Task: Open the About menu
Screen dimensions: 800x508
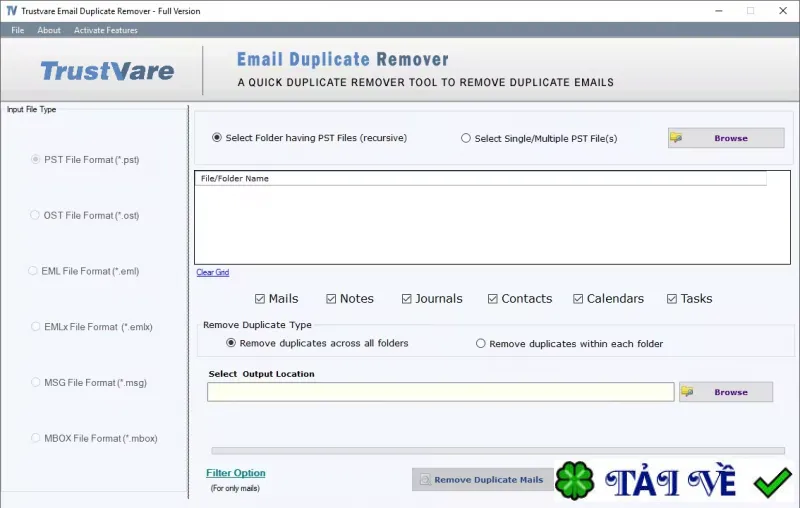Action: click(x=48, y=30)
